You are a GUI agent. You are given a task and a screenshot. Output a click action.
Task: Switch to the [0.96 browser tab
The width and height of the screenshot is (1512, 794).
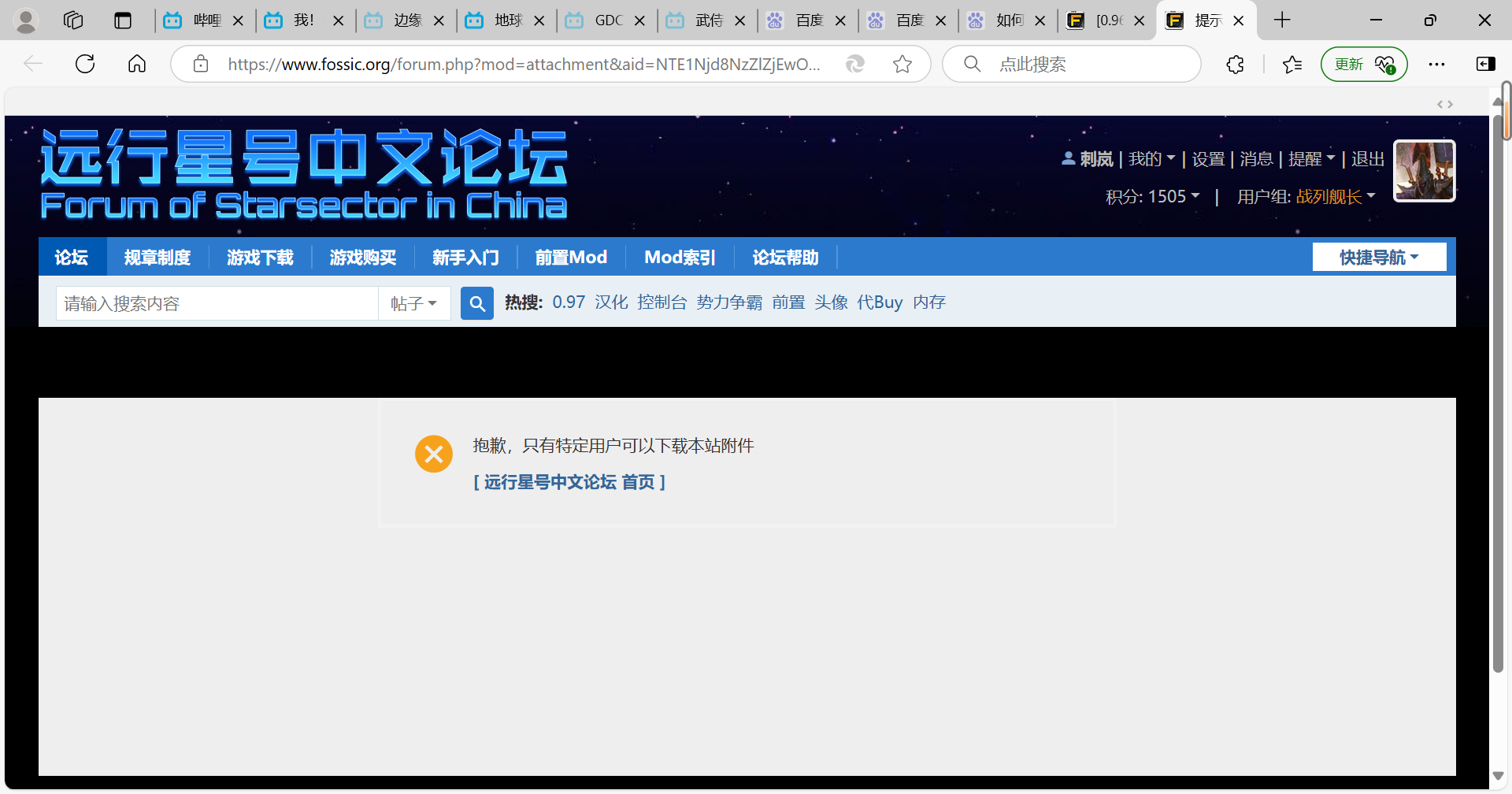[x=1106, y=20]
